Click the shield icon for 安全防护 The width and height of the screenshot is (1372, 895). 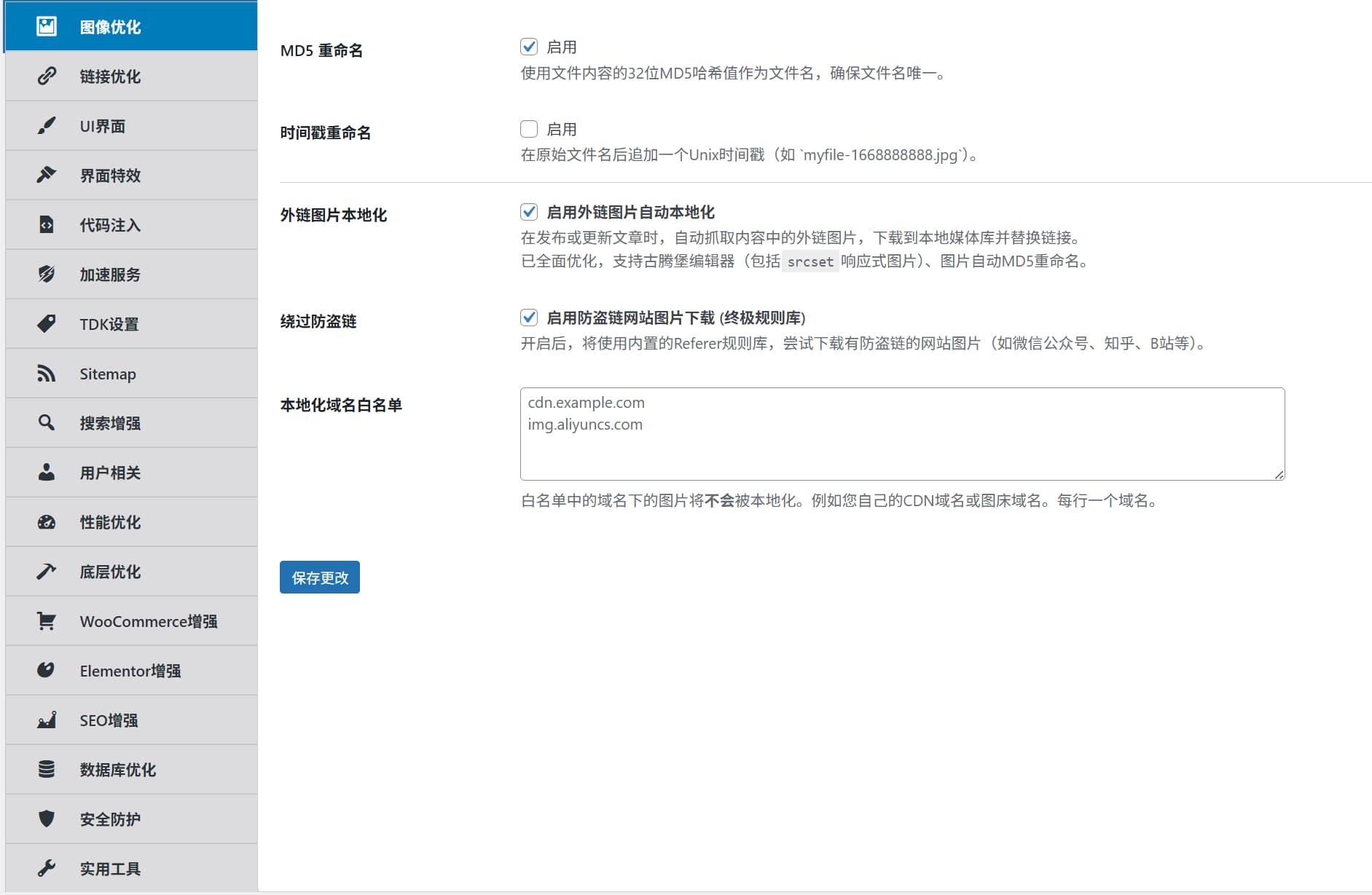point(47,819)
